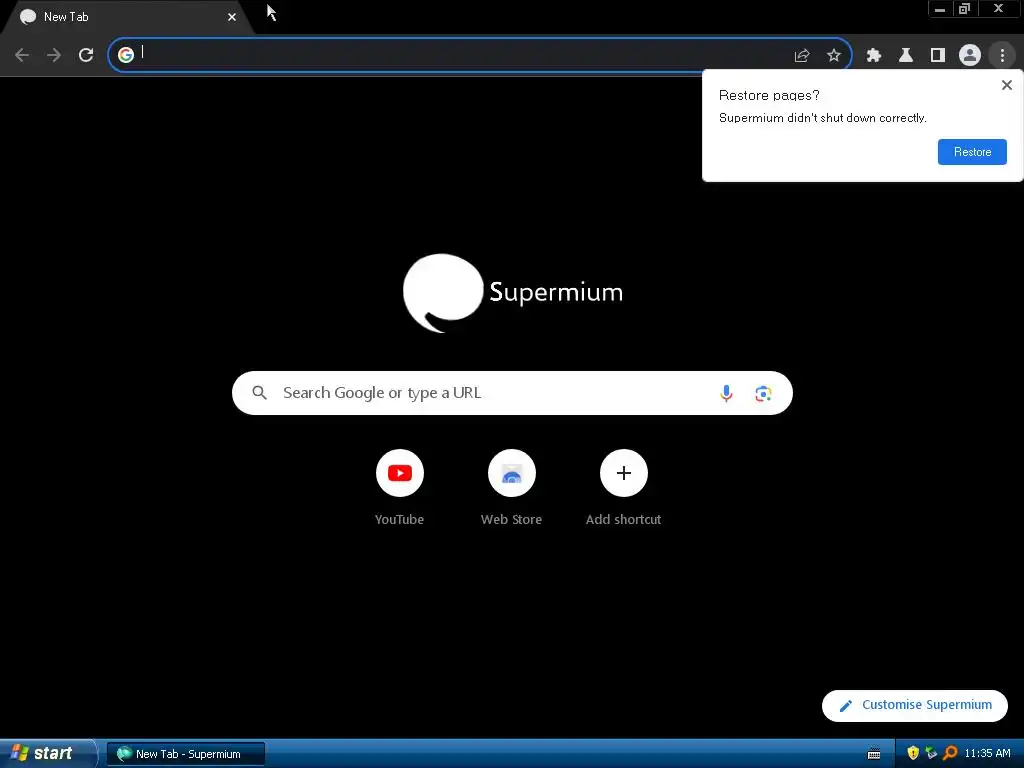Open the profile avatar menu
This screenshot has height=768, width=1024.
970,56
